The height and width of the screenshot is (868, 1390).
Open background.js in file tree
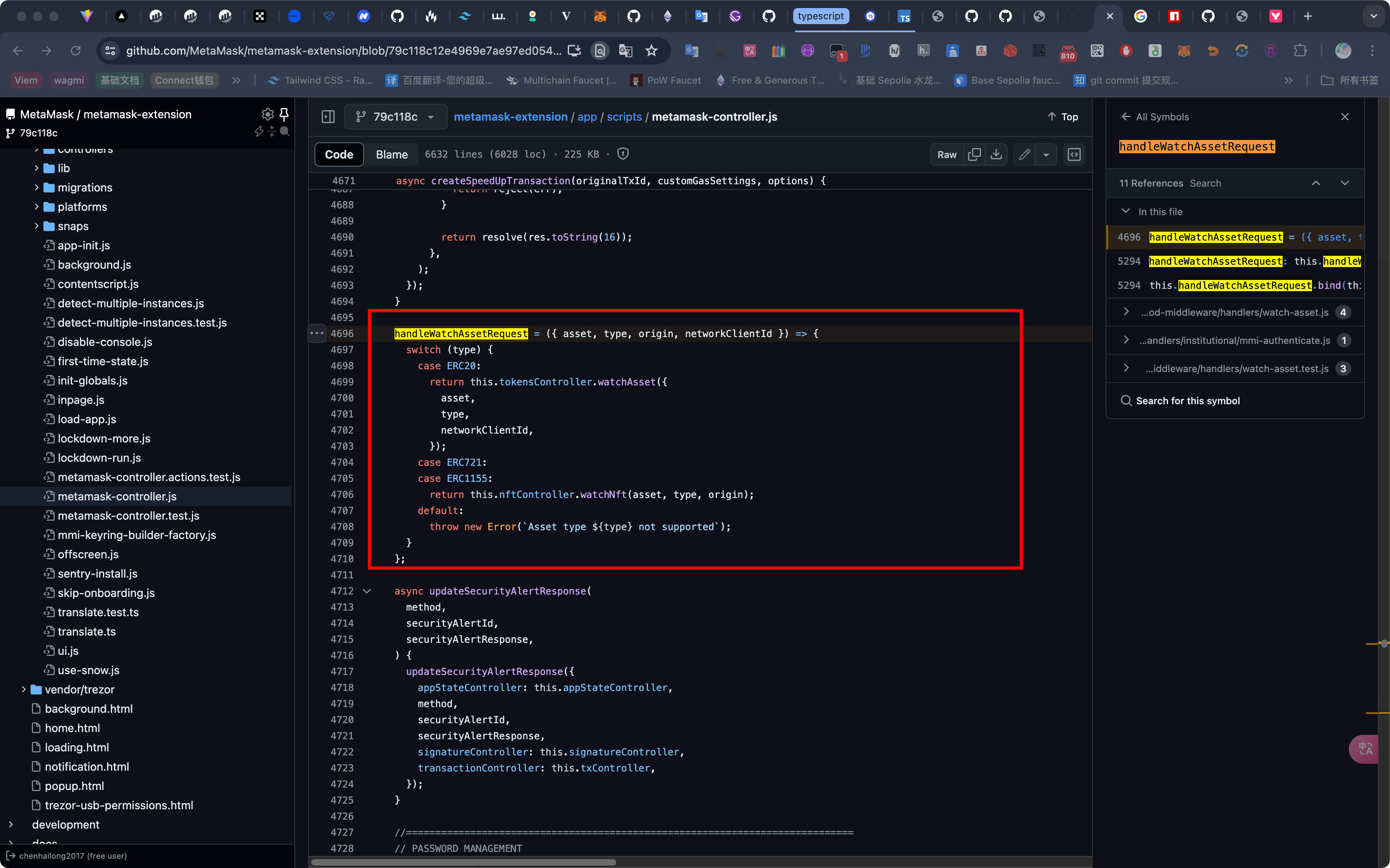94,265
